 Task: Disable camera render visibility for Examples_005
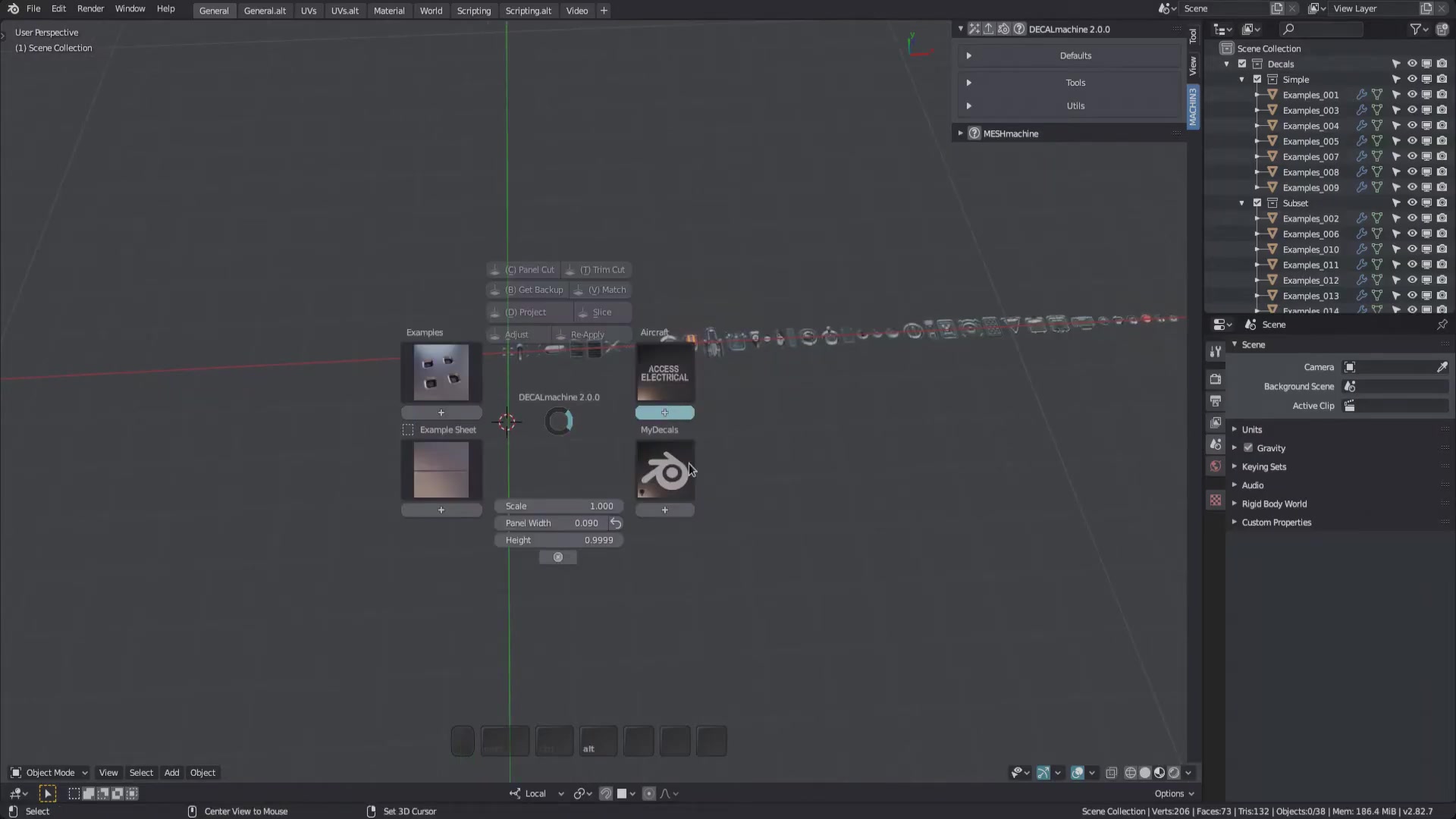pyautogui.click(x=1442, y=141)
